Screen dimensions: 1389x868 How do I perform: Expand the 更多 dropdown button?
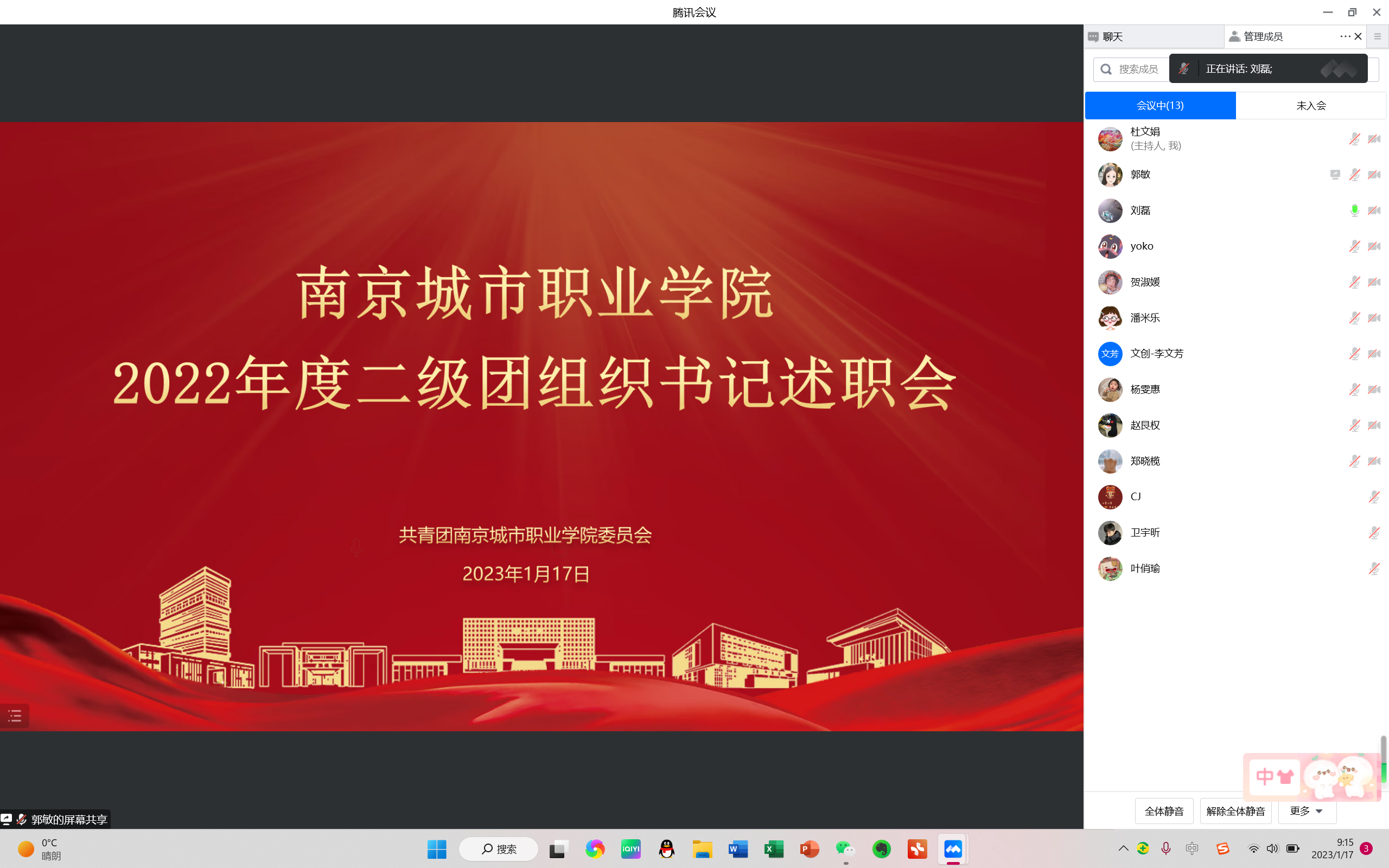pos(1307,810)
